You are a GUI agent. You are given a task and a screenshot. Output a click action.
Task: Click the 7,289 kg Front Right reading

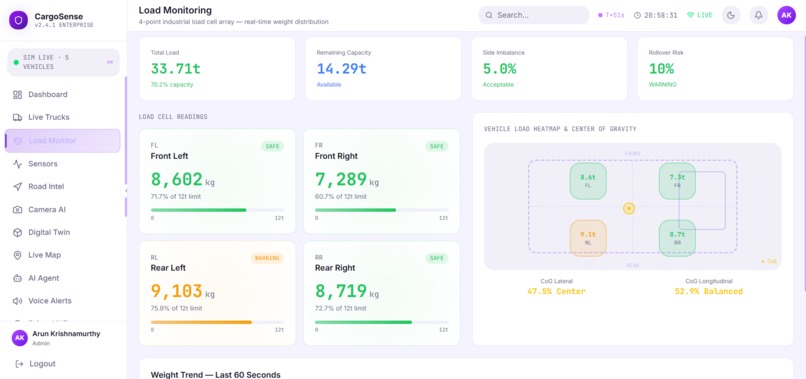coord(346,179)
